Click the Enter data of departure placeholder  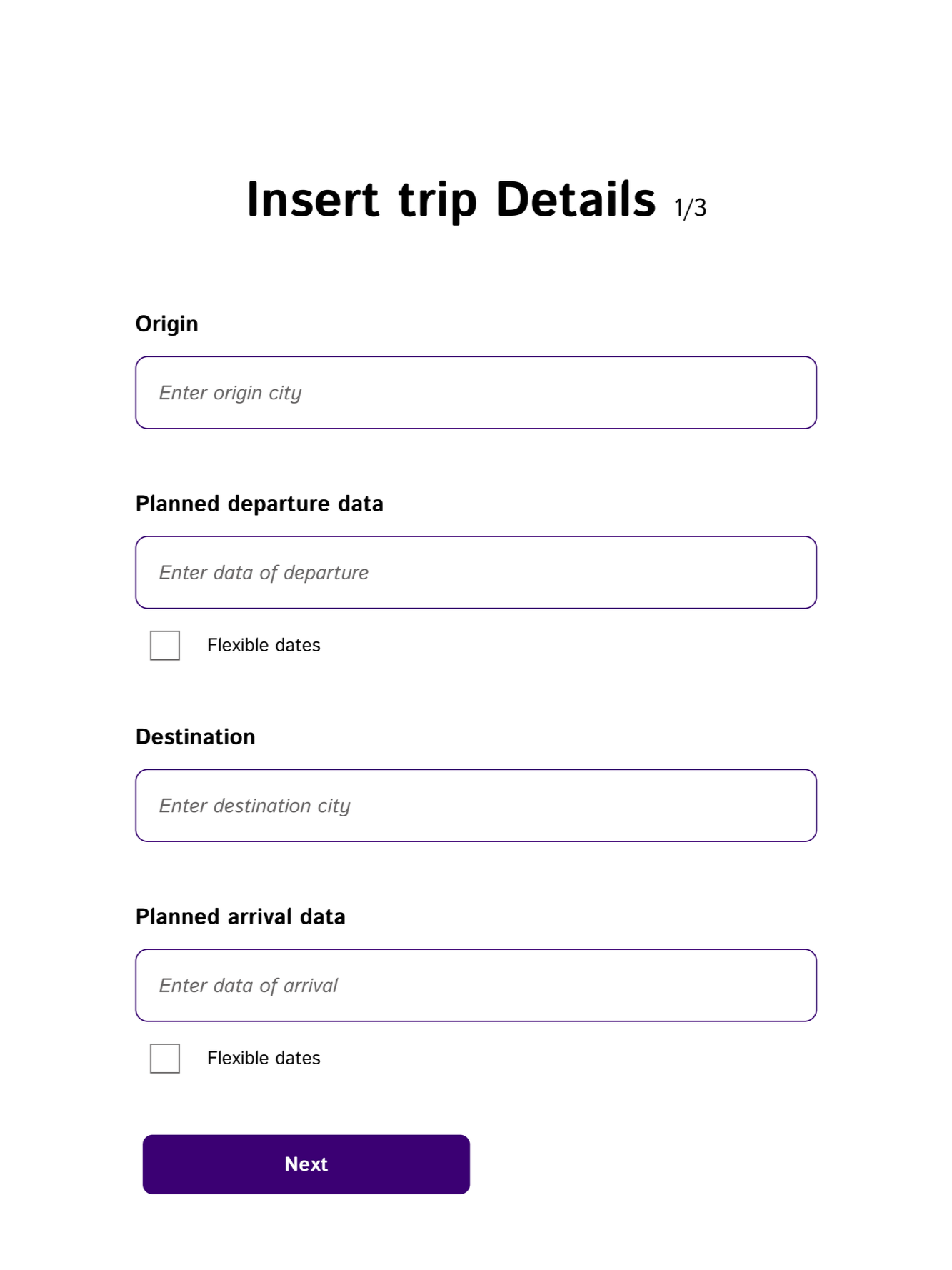tap(264, 573)
